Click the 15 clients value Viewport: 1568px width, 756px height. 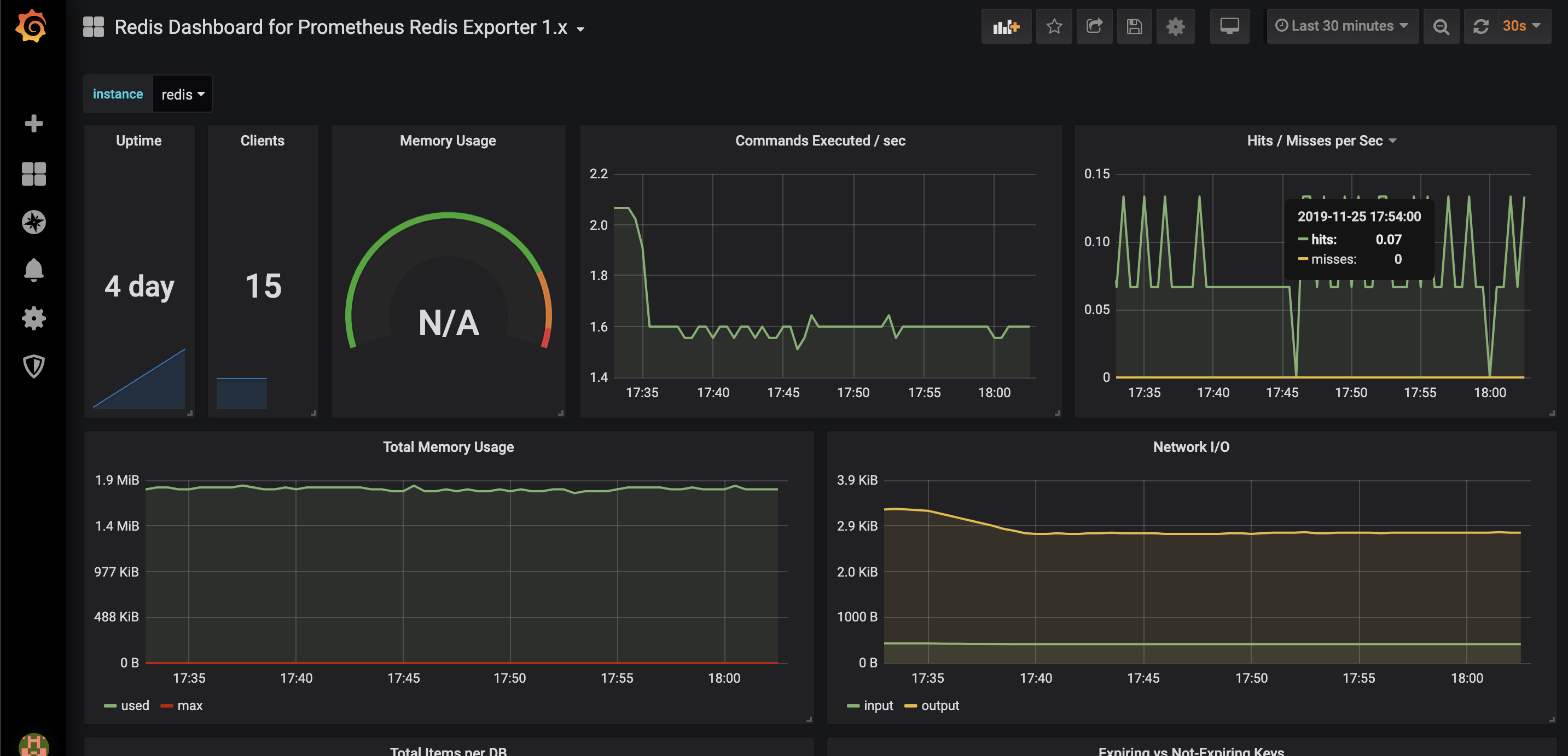[x=263, y=286]
